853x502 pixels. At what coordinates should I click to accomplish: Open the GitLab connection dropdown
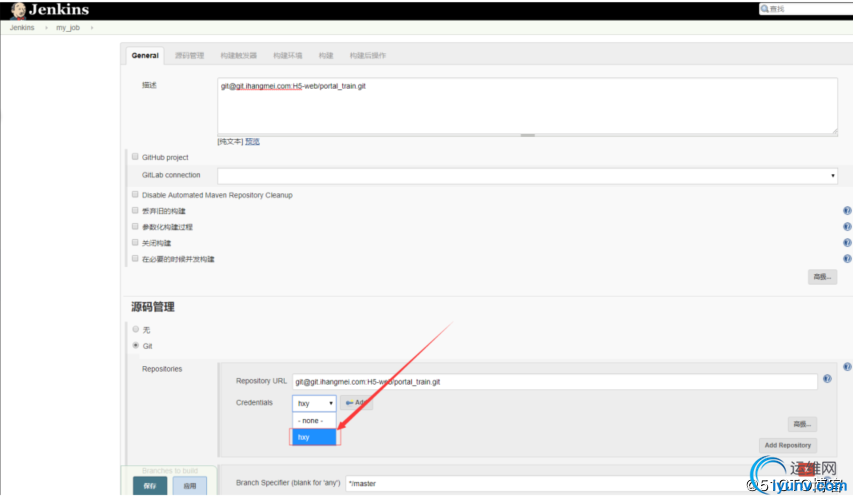(527, 176)
